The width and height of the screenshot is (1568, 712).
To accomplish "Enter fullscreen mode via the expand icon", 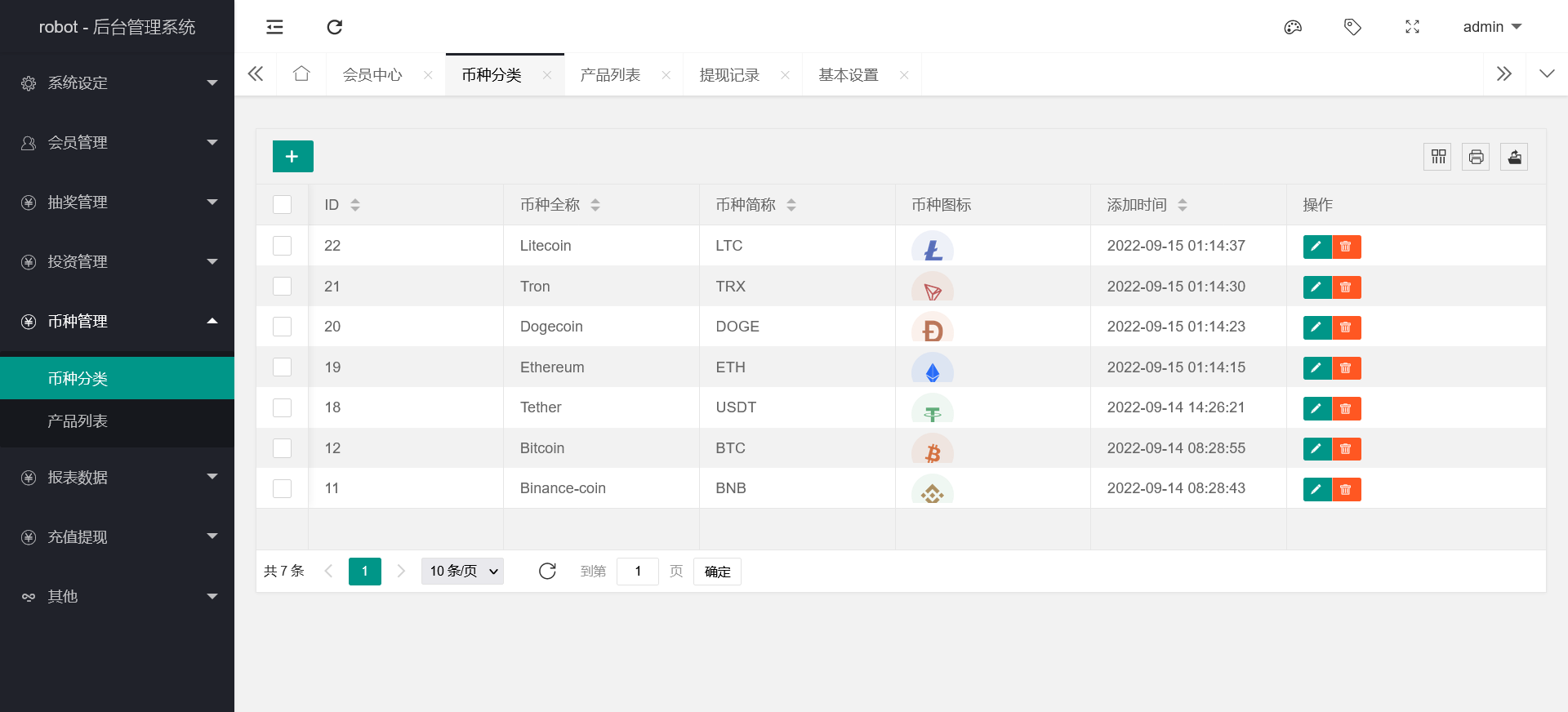I will [1412, 27].
